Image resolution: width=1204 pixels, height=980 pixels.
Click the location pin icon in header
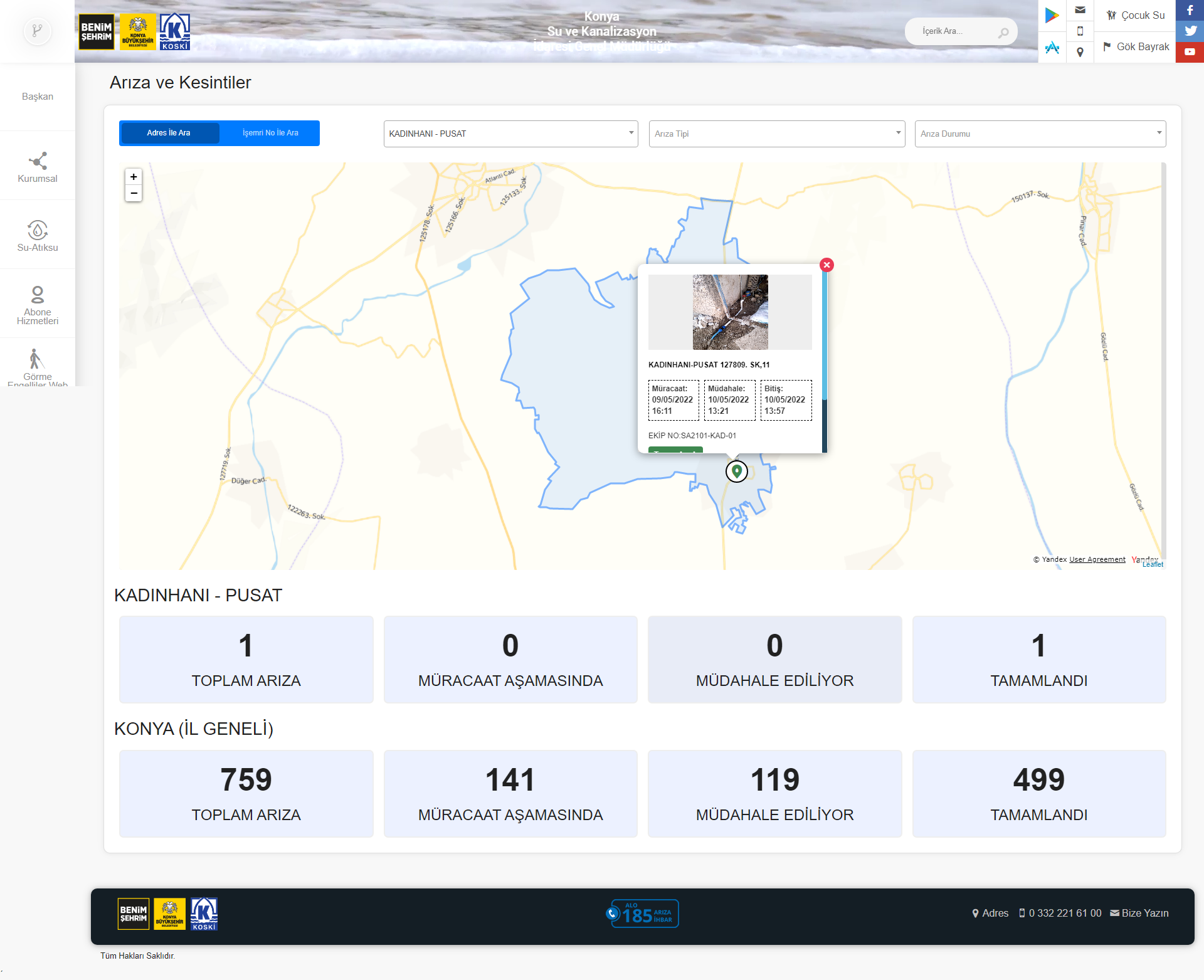(1080, 52)
